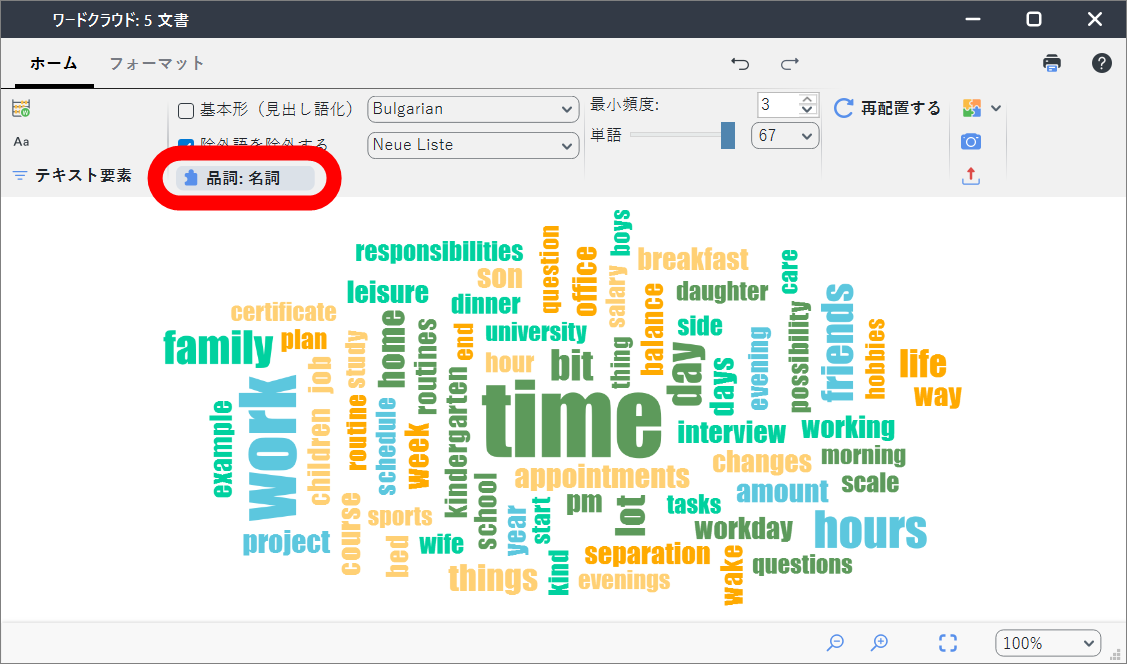Click the word "questions" in the cloud
Image resolution: width=1127 pixels, height=664 pixels.
802,565
